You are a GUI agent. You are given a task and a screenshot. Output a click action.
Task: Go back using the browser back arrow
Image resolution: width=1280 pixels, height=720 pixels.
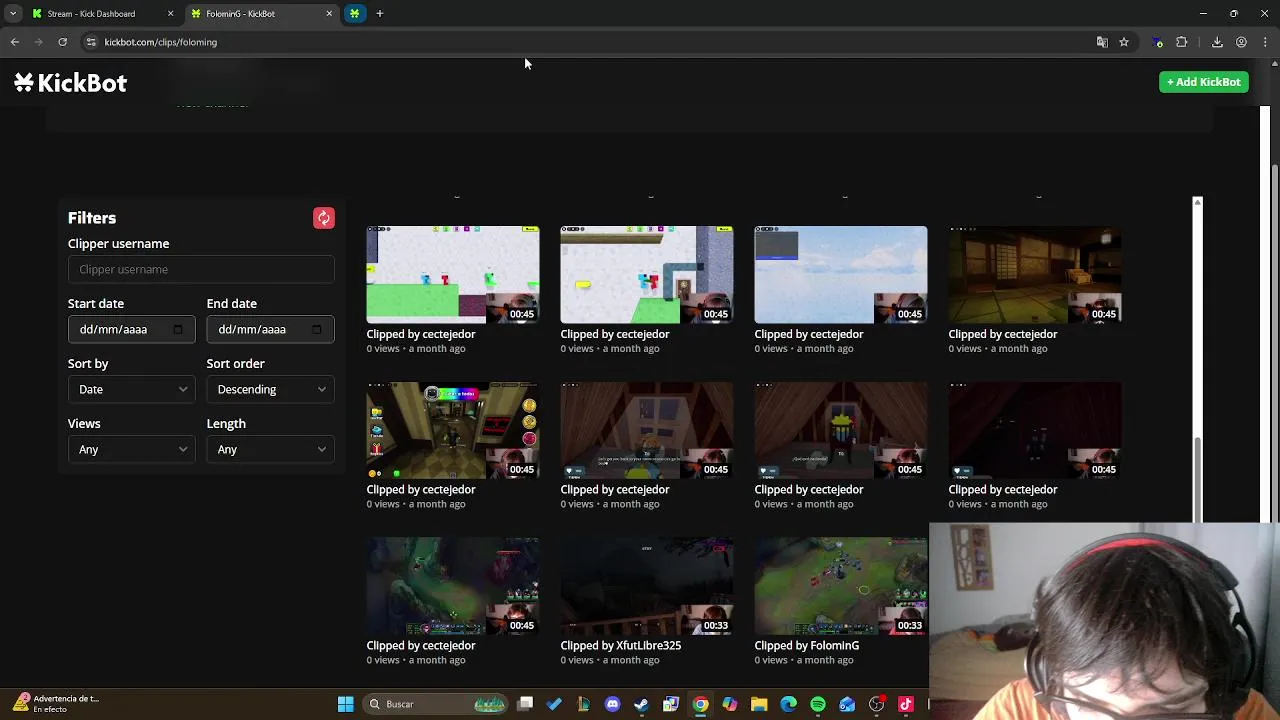click(15, 42)
